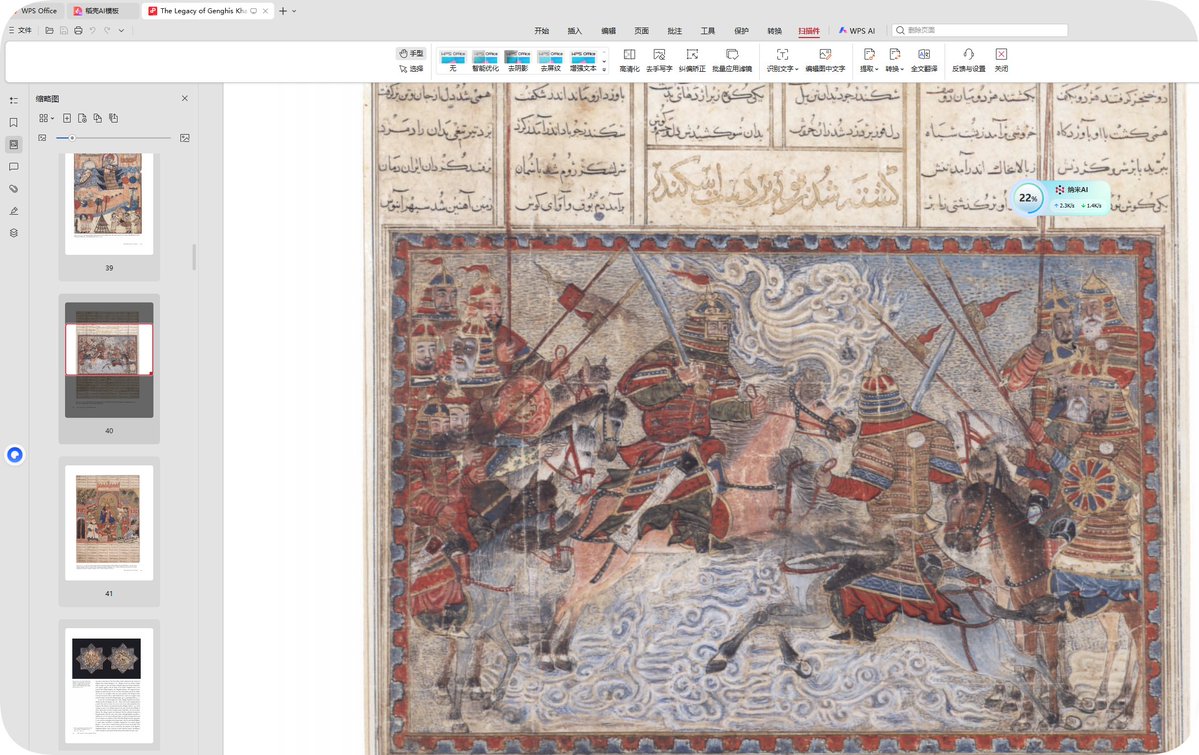1199x755 pixels.
Task: Apply the 智能优化 filter preset
Action: 486,61
